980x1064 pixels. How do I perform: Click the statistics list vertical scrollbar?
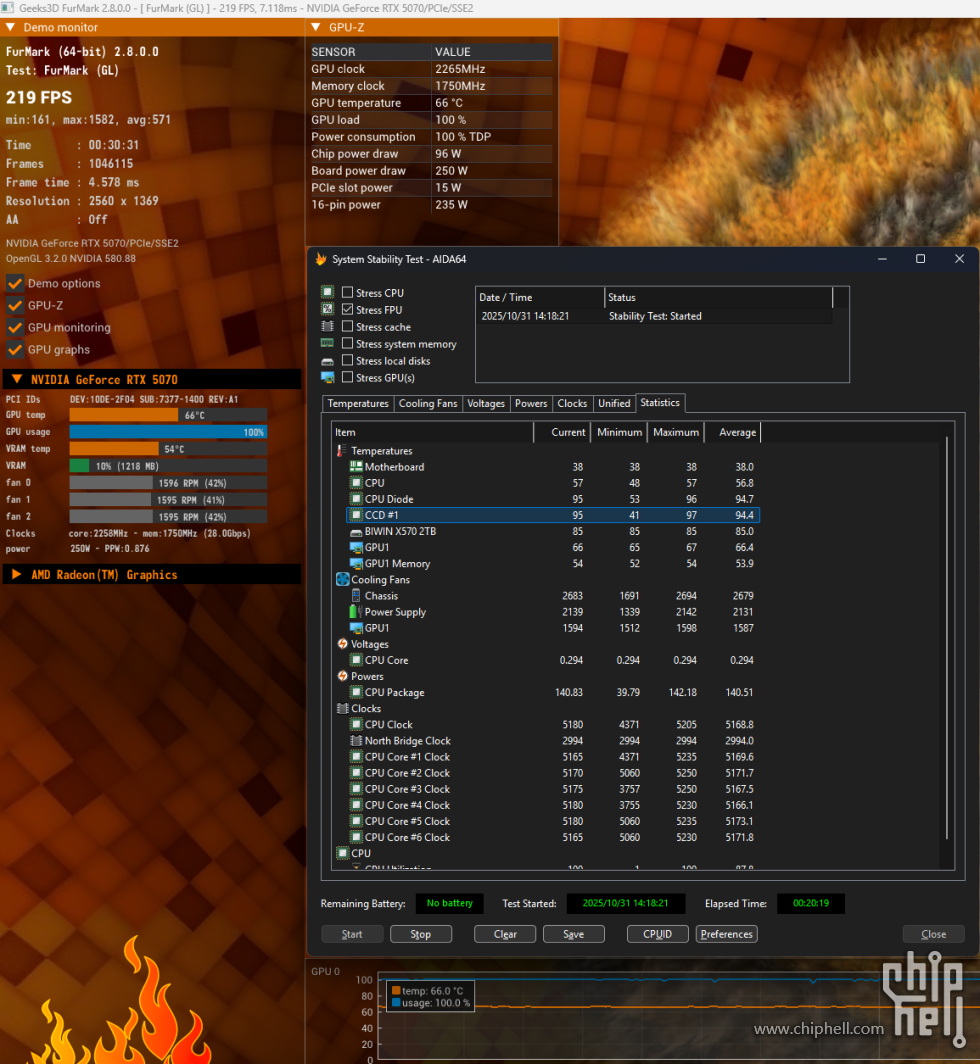pos(947,638)
